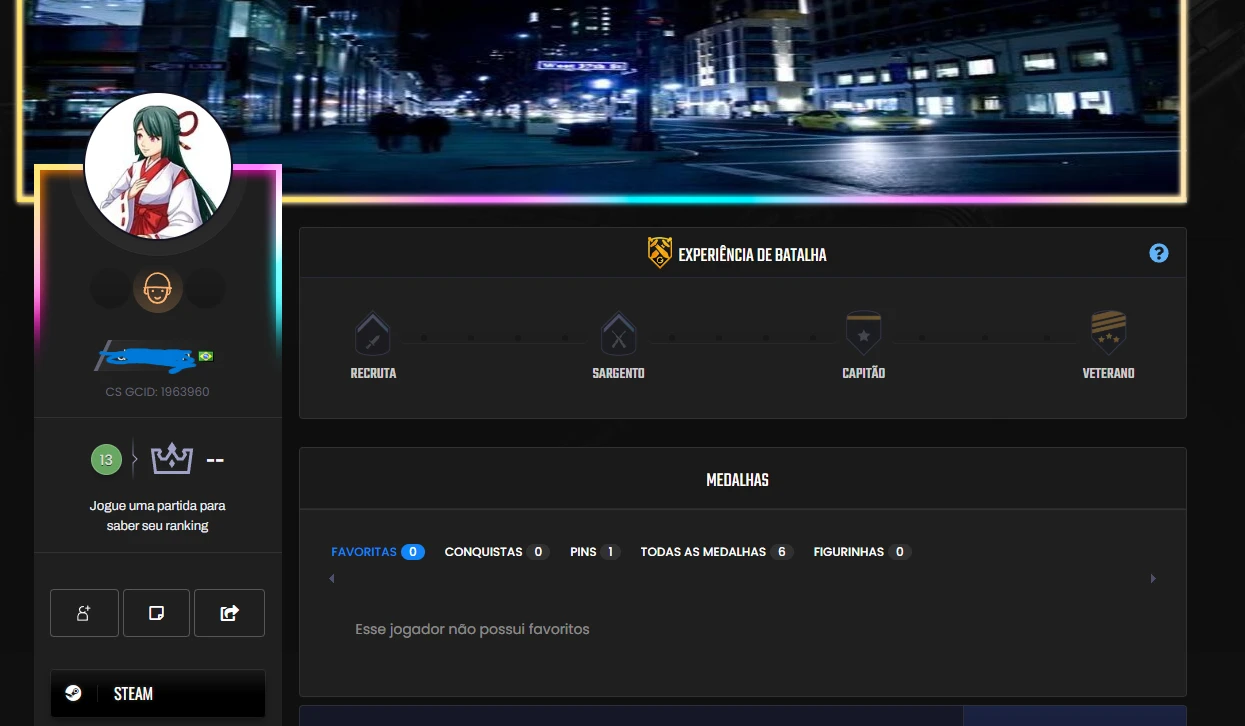
Task: Select the Sargento rank shield icon
Action: pos(618,332)
